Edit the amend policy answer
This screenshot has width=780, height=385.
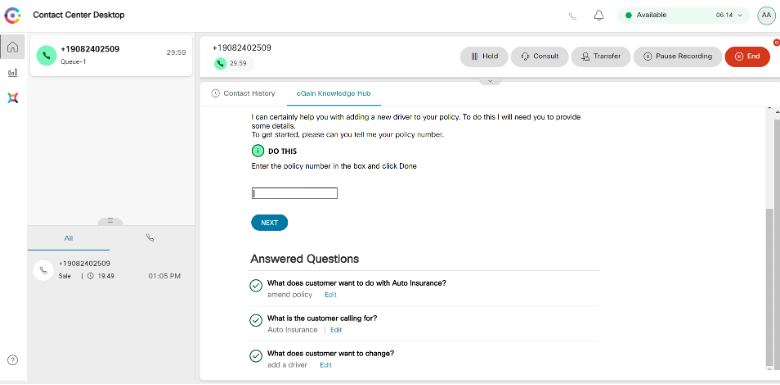pos(330,294)
